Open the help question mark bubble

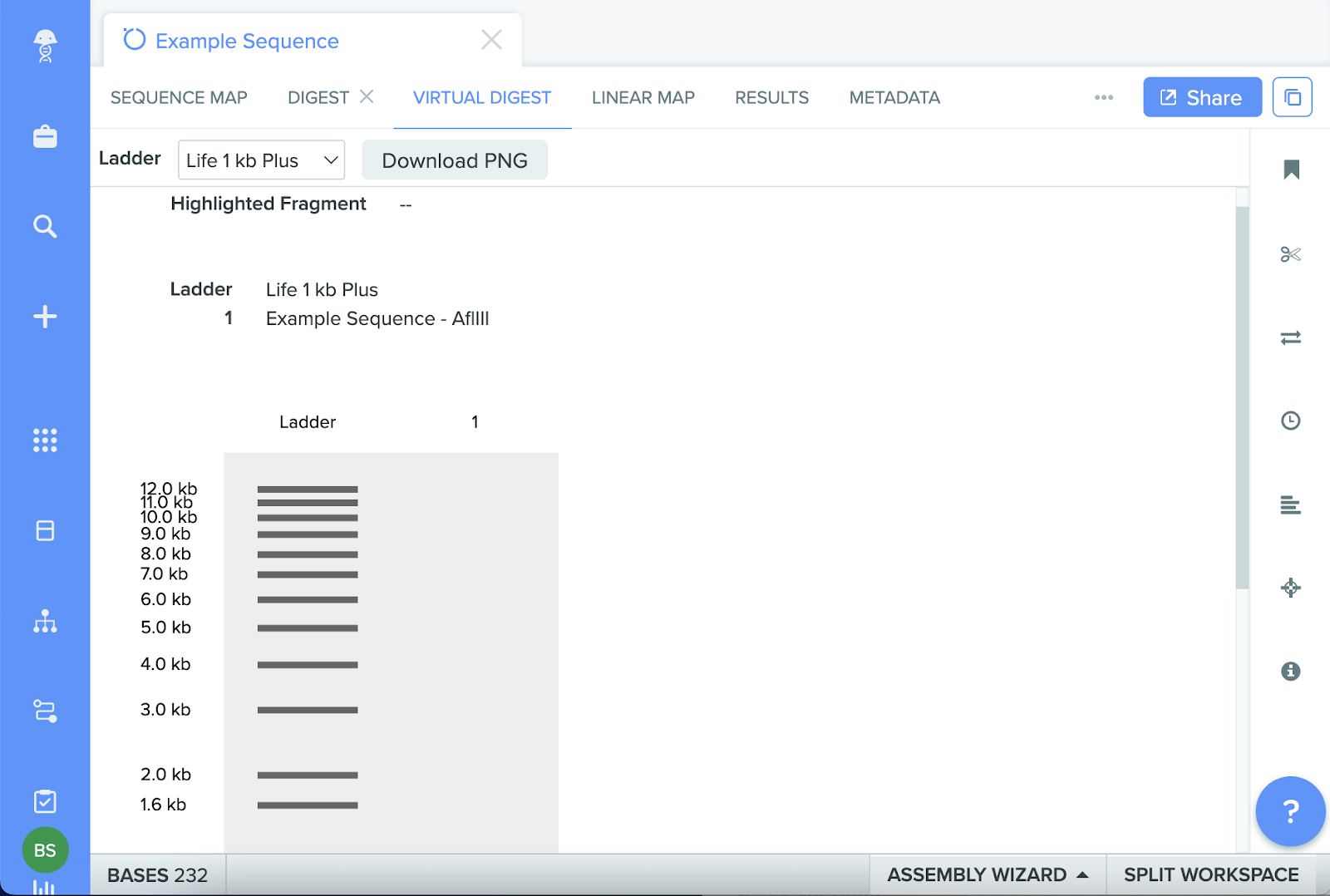(x=1290, y=811)
